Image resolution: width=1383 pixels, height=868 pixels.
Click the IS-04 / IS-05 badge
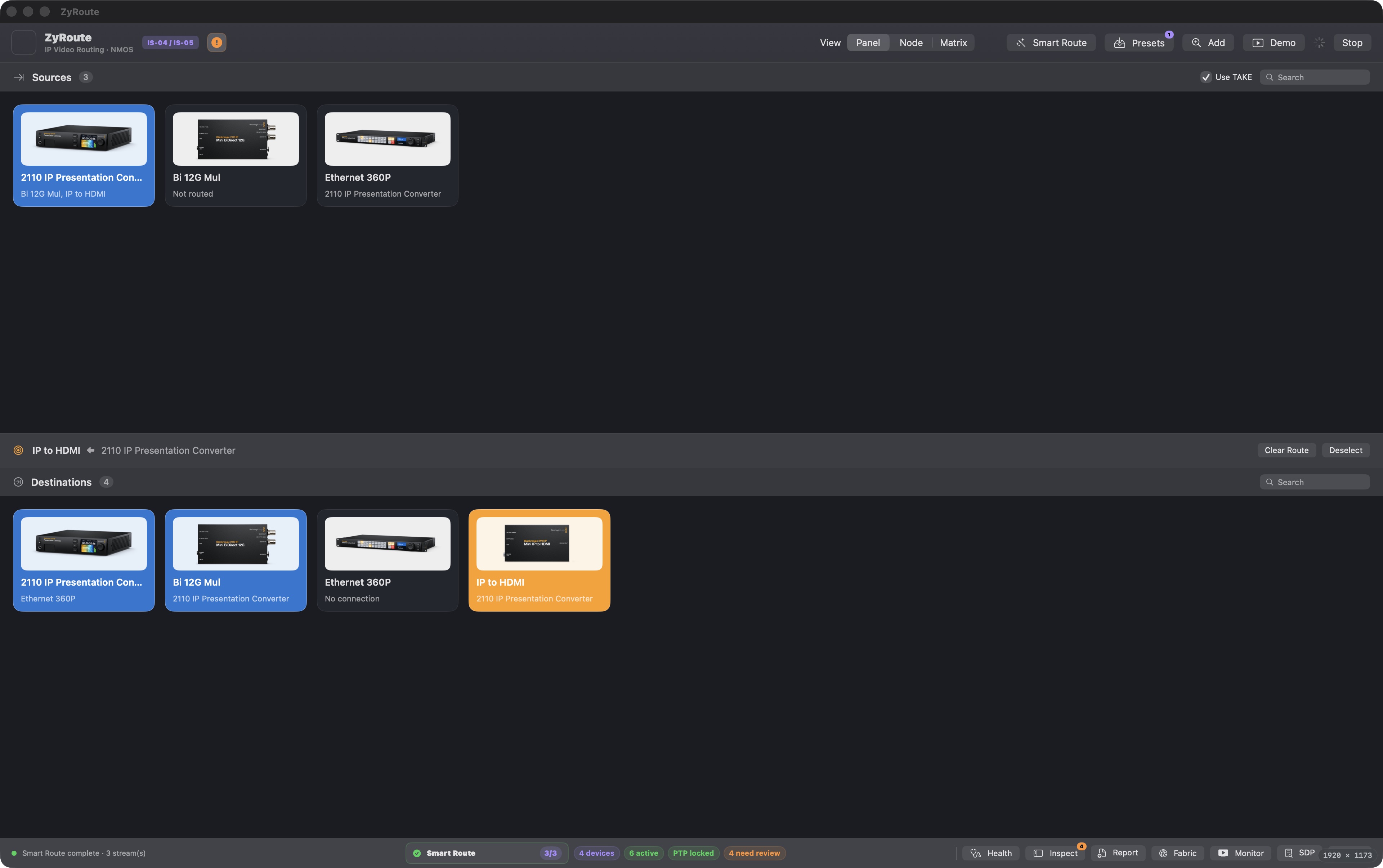[x=170, y=42]
